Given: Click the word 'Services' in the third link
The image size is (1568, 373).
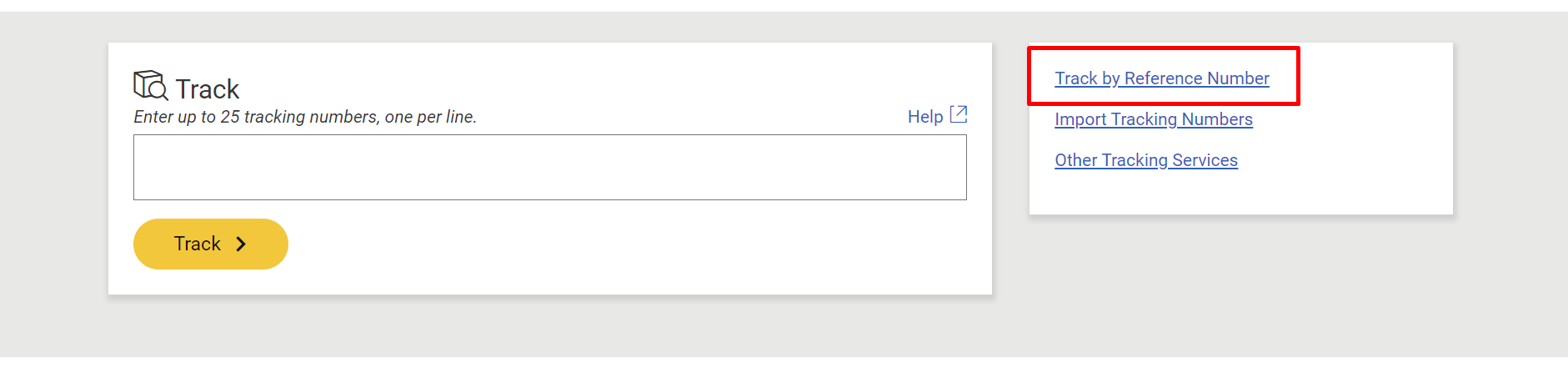Looking at the screenshot, I should 1205,160.
